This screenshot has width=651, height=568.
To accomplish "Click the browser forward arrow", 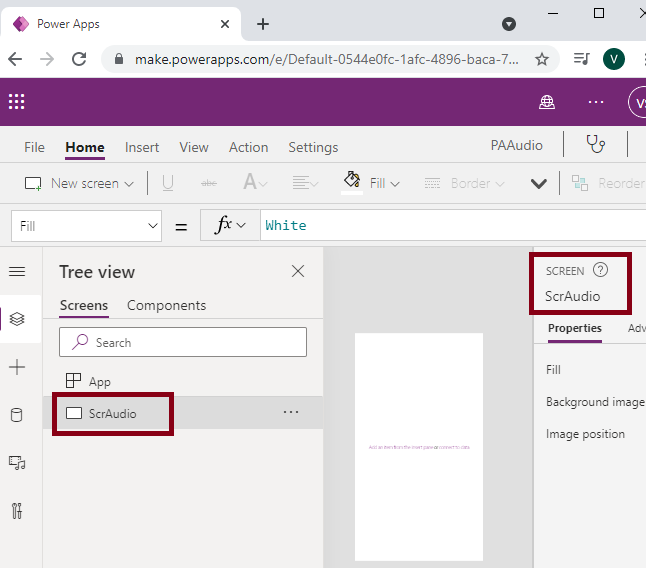I will click(47, 59).
